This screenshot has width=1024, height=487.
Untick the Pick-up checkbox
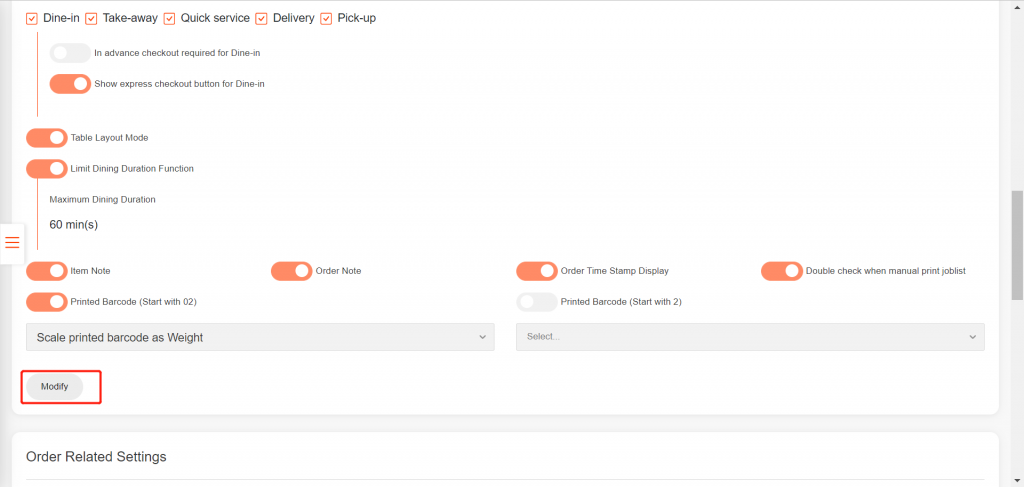click(326, 18)
